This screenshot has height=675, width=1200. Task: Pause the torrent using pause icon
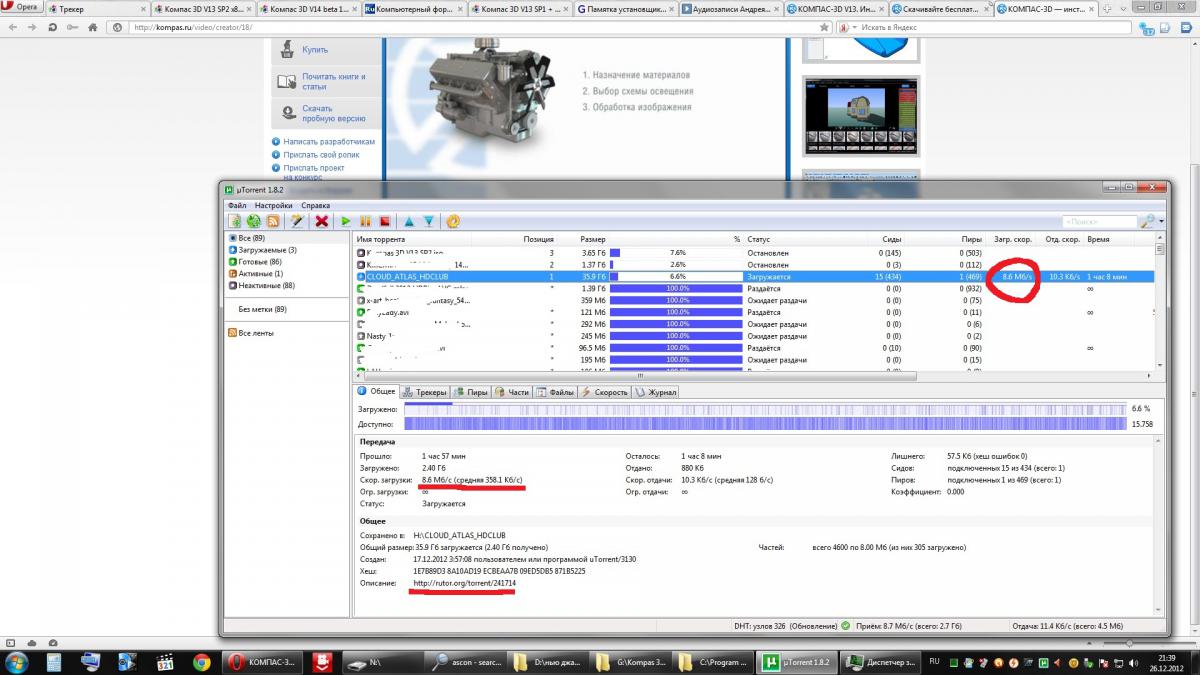tap(365, 221)
